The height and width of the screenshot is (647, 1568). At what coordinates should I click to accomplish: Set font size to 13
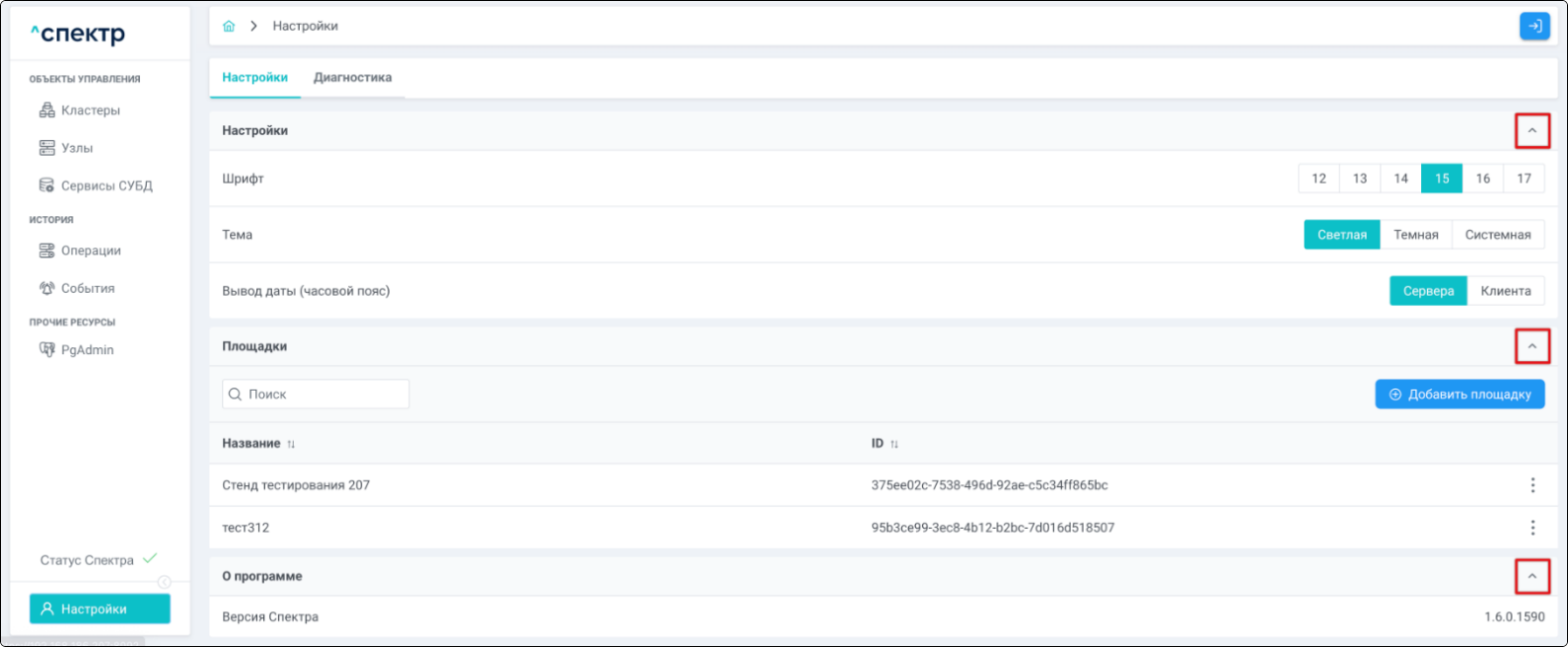(x=1360, y=179)
